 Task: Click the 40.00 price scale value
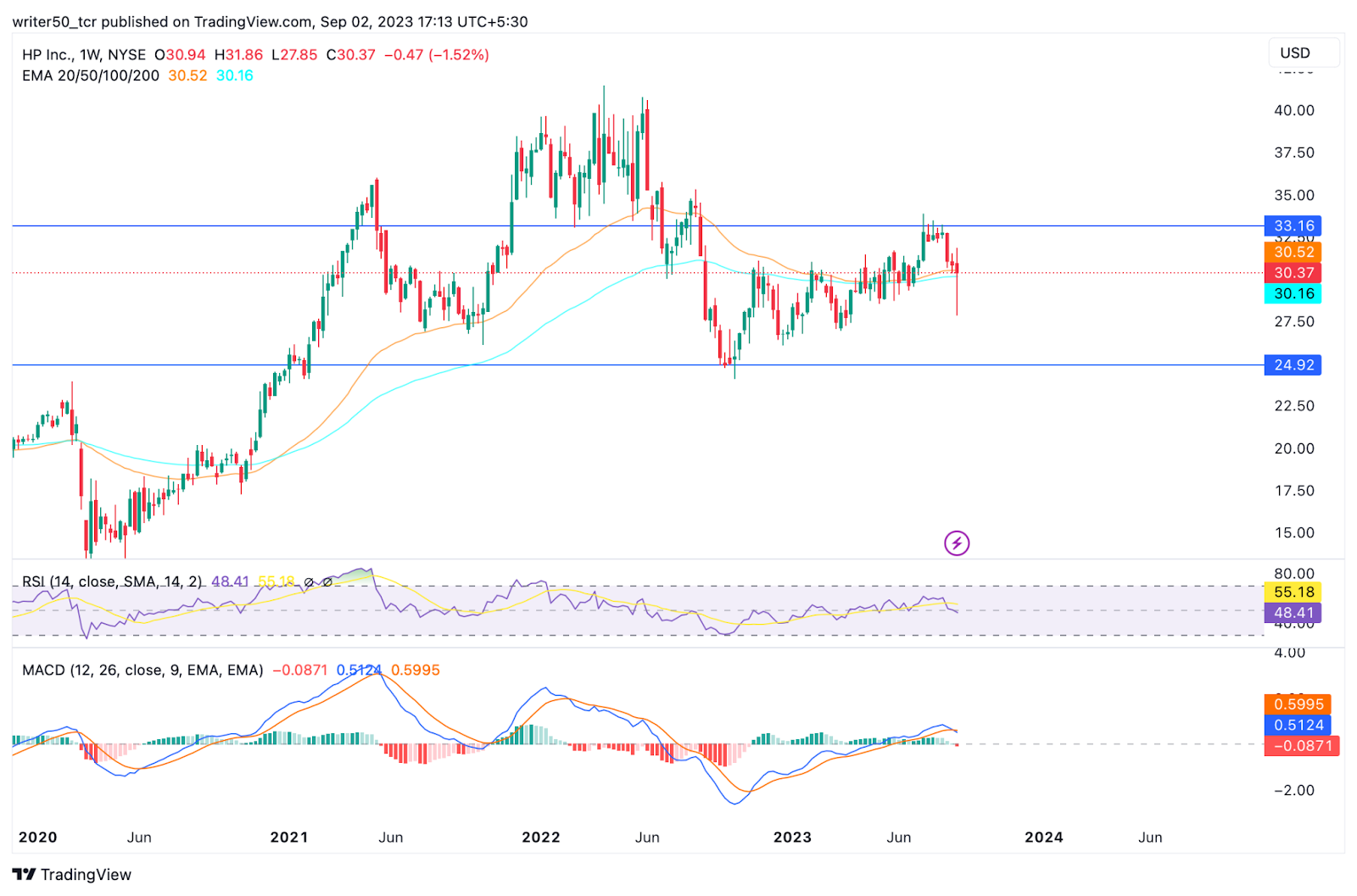click(1294, 110)
